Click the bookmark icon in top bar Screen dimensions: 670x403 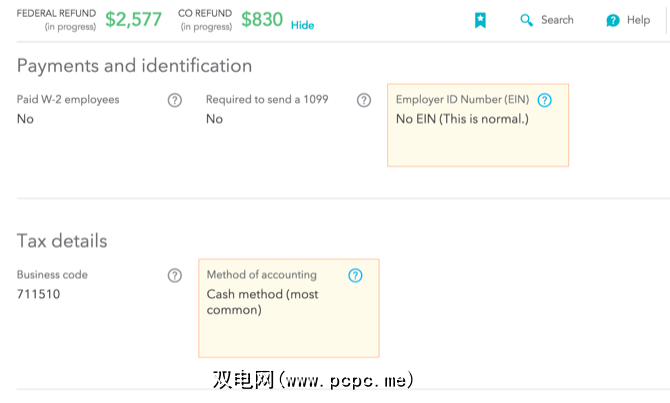tap(480, 20)
